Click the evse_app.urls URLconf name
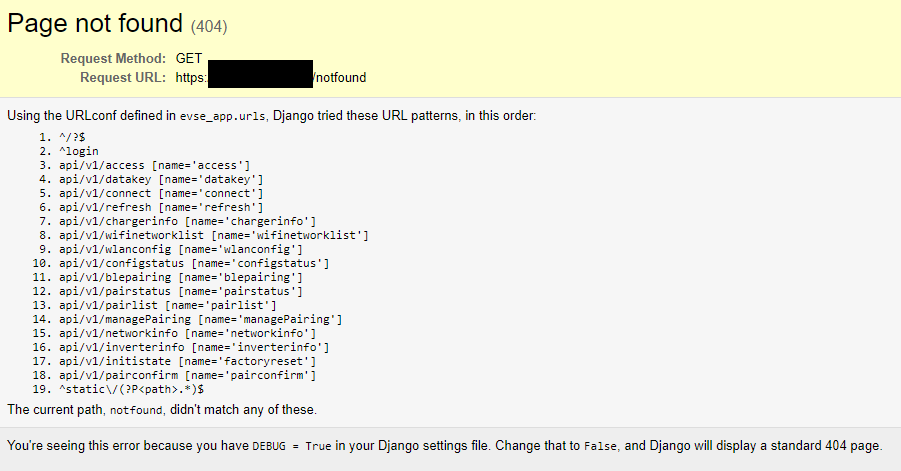 tap(223, 117)
